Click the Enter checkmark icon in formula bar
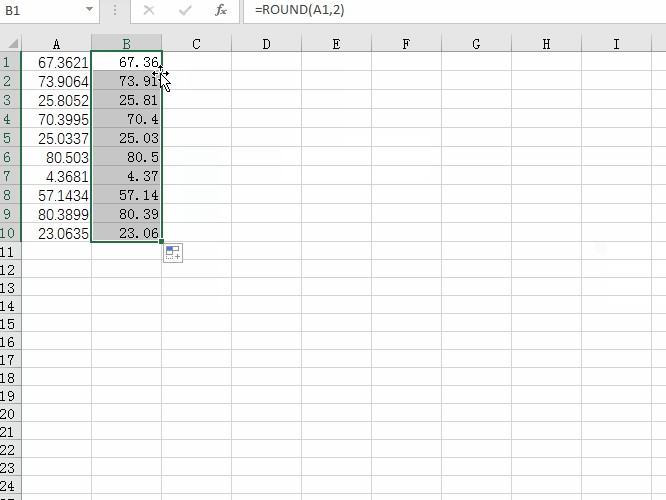The width and height of the screenshot is (666, 500). tap(185, 10)
